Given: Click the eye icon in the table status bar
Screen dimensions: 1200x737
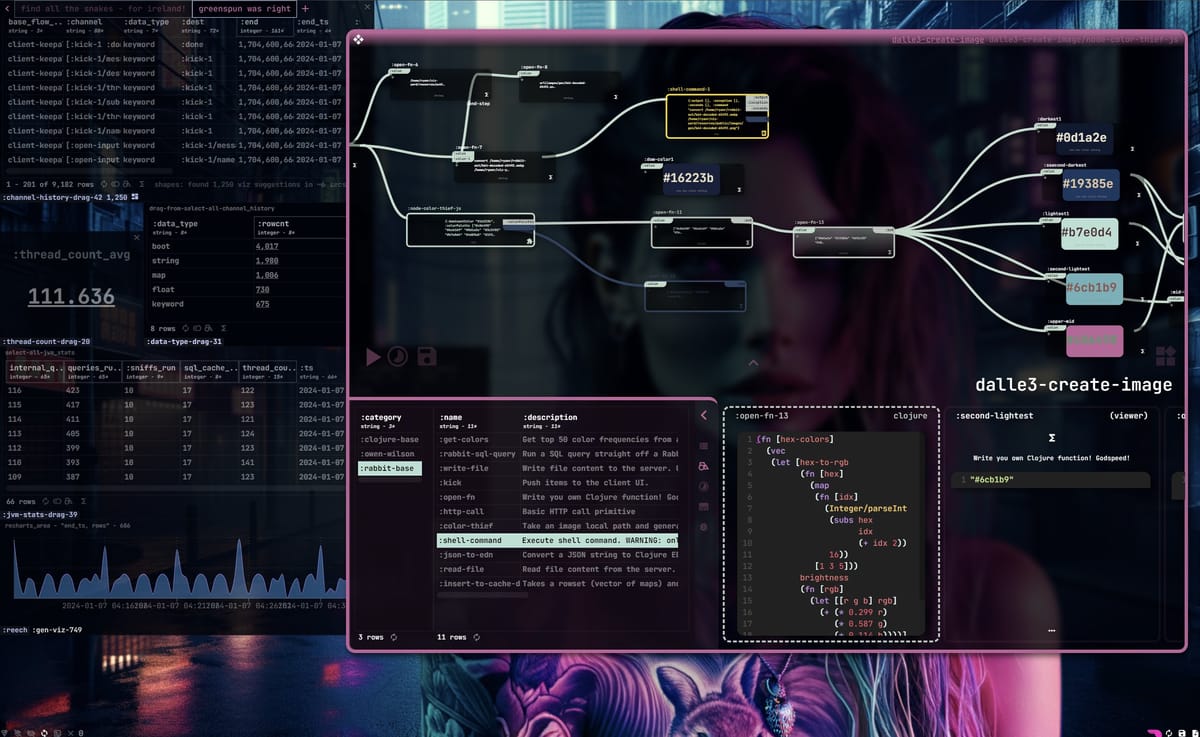Looking at the screenshot, I should 113,184.
